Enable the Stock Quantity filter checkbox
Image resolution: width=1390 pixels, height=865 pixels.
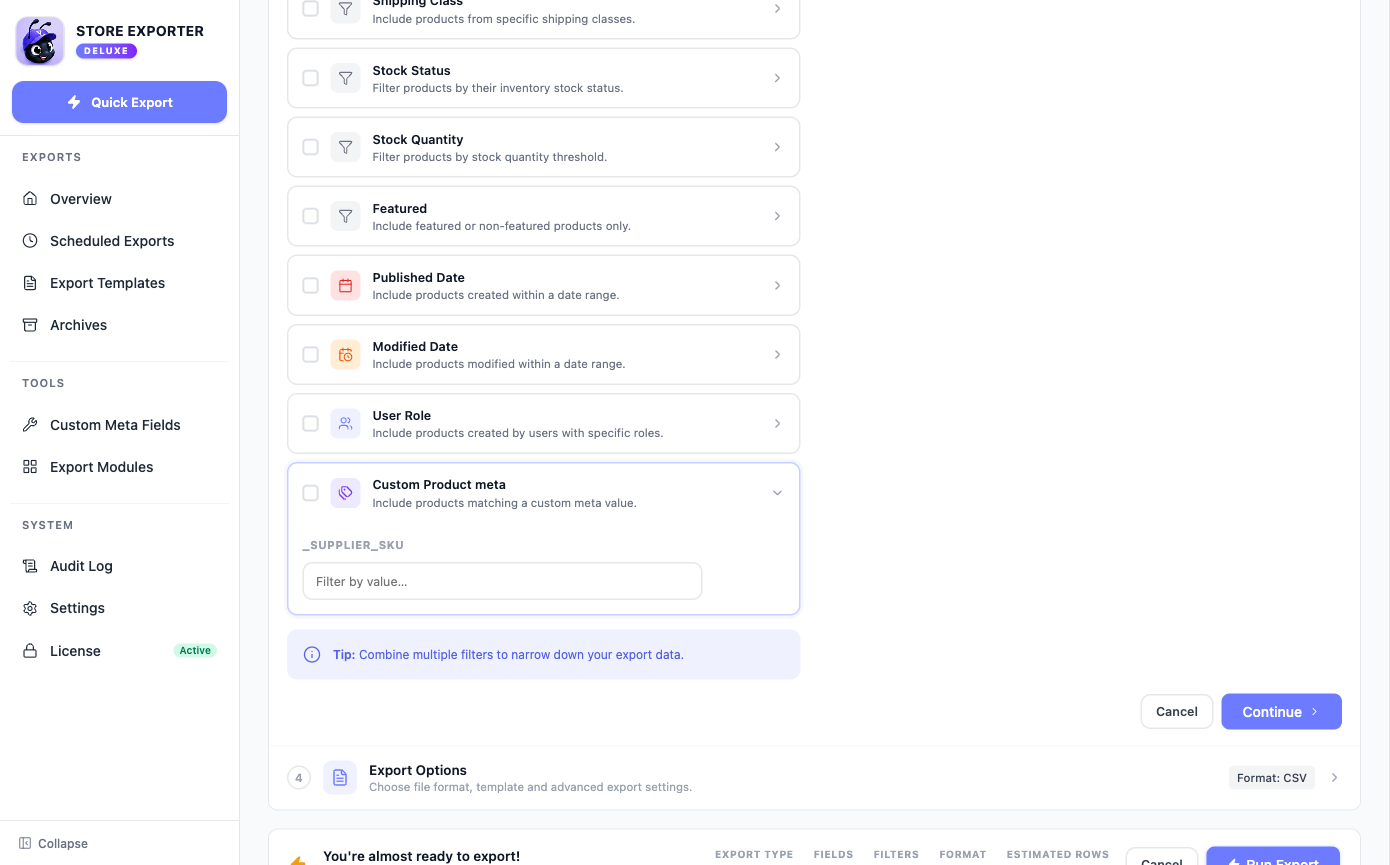point(310,147)
